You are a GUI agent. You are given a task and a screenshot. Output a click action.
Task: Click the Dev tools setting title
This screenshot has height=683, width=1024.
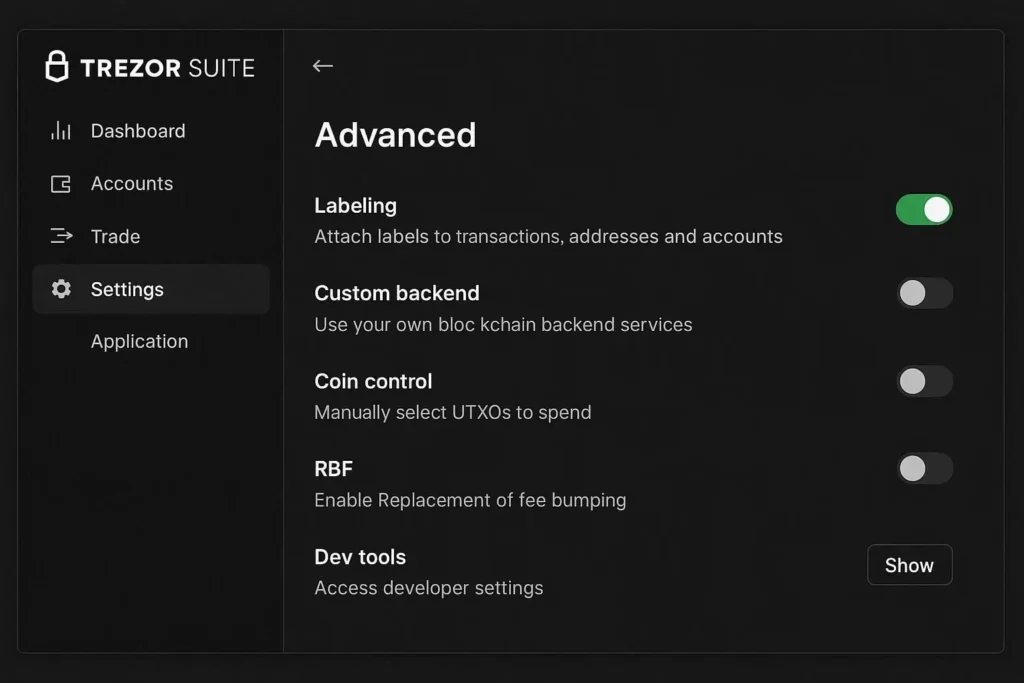[360, 557]
